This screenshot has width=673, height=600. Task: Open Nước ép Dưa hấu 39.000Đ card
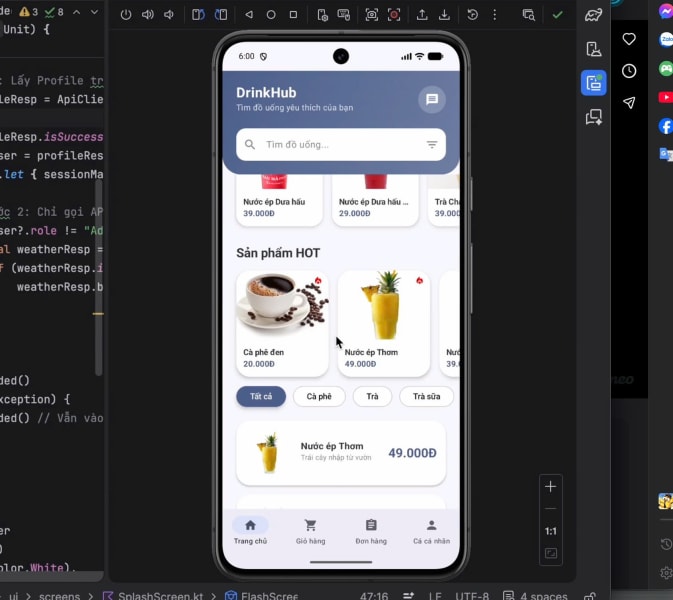click(x=279, y=200)
